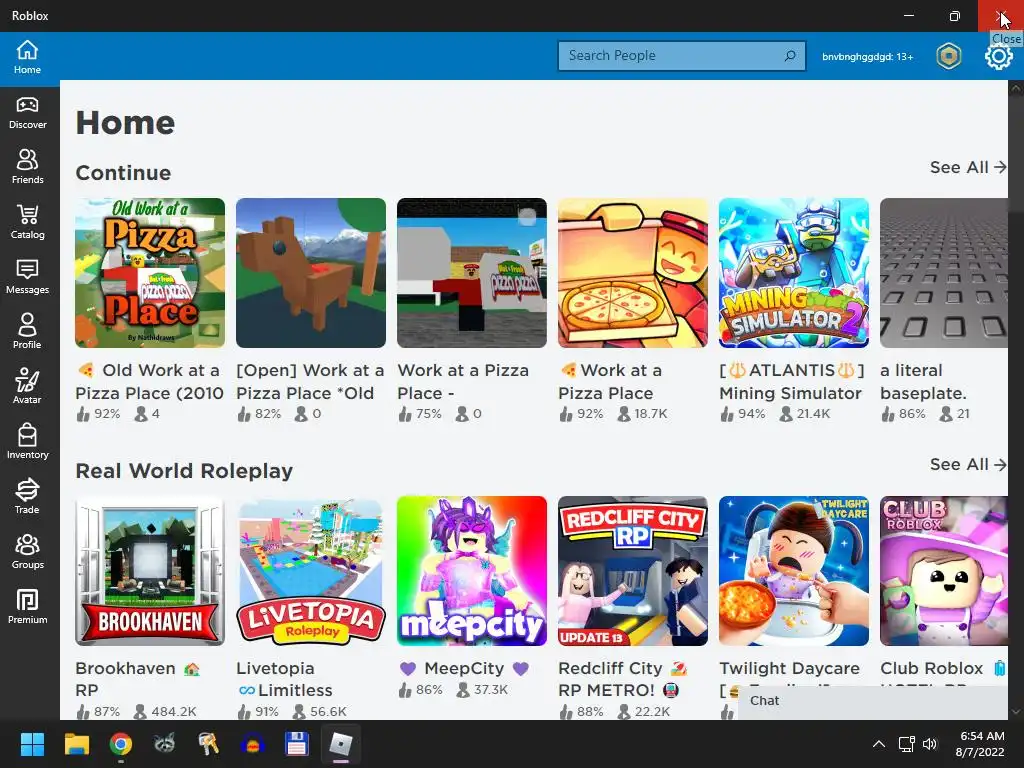Open File Explorer from taskbar
Viewport: 1024px width, 768px height.
coord(76,744)
